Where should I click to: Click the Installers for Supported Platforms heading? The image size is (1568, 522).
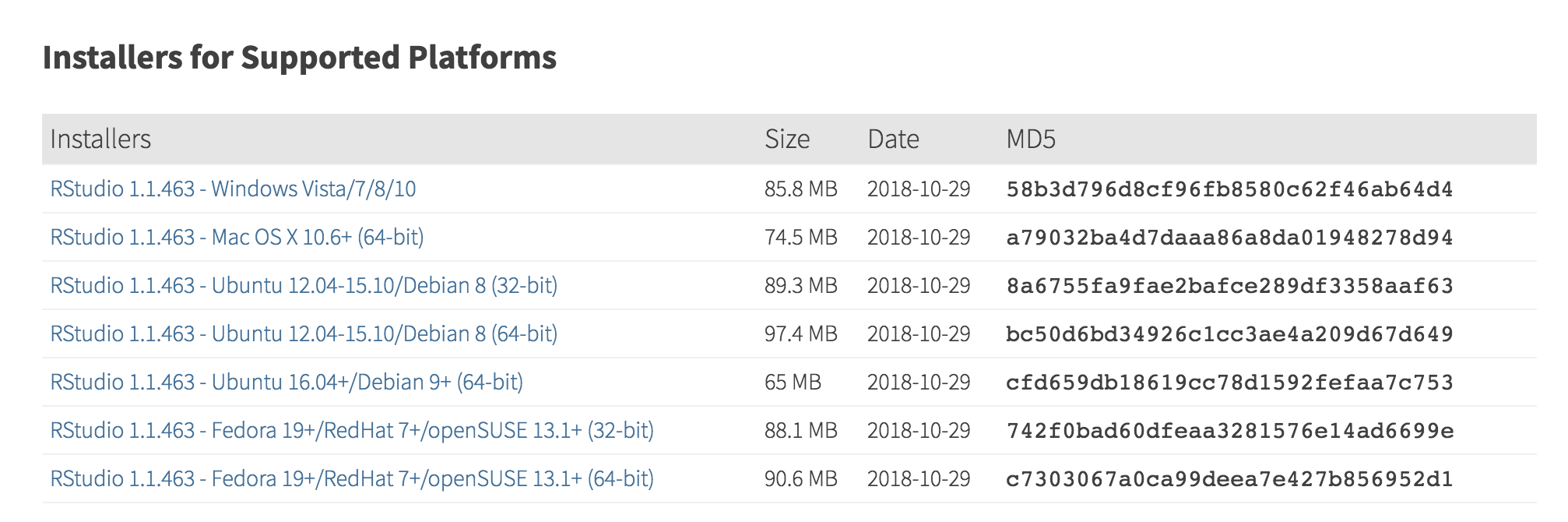(300, 58)
